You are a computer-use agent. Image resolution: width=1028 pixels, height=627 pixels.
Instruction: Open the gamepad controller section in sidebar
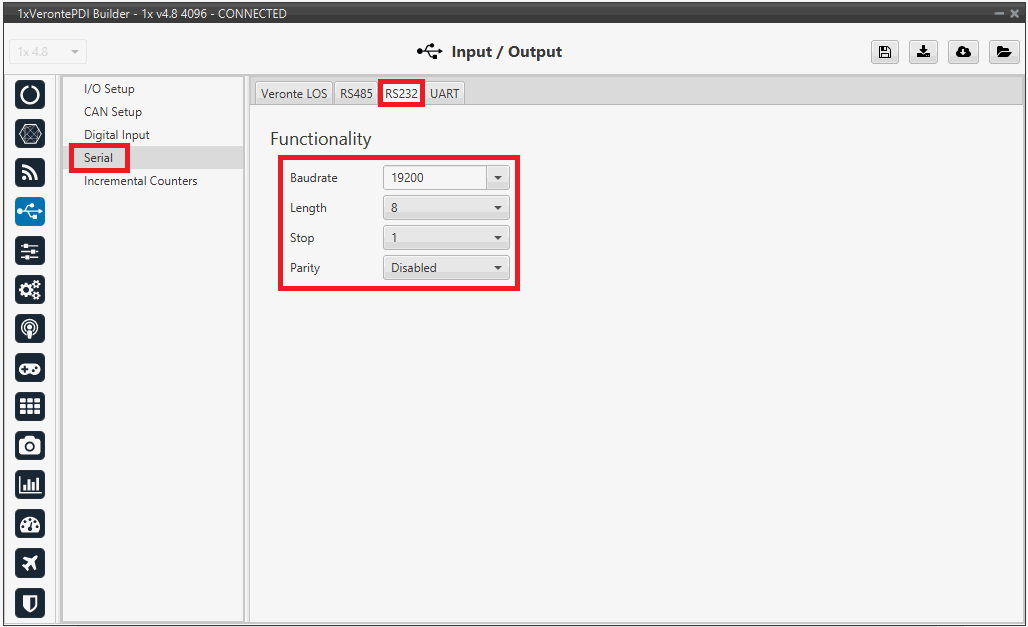pyautogui.click(x=30, y=368)
